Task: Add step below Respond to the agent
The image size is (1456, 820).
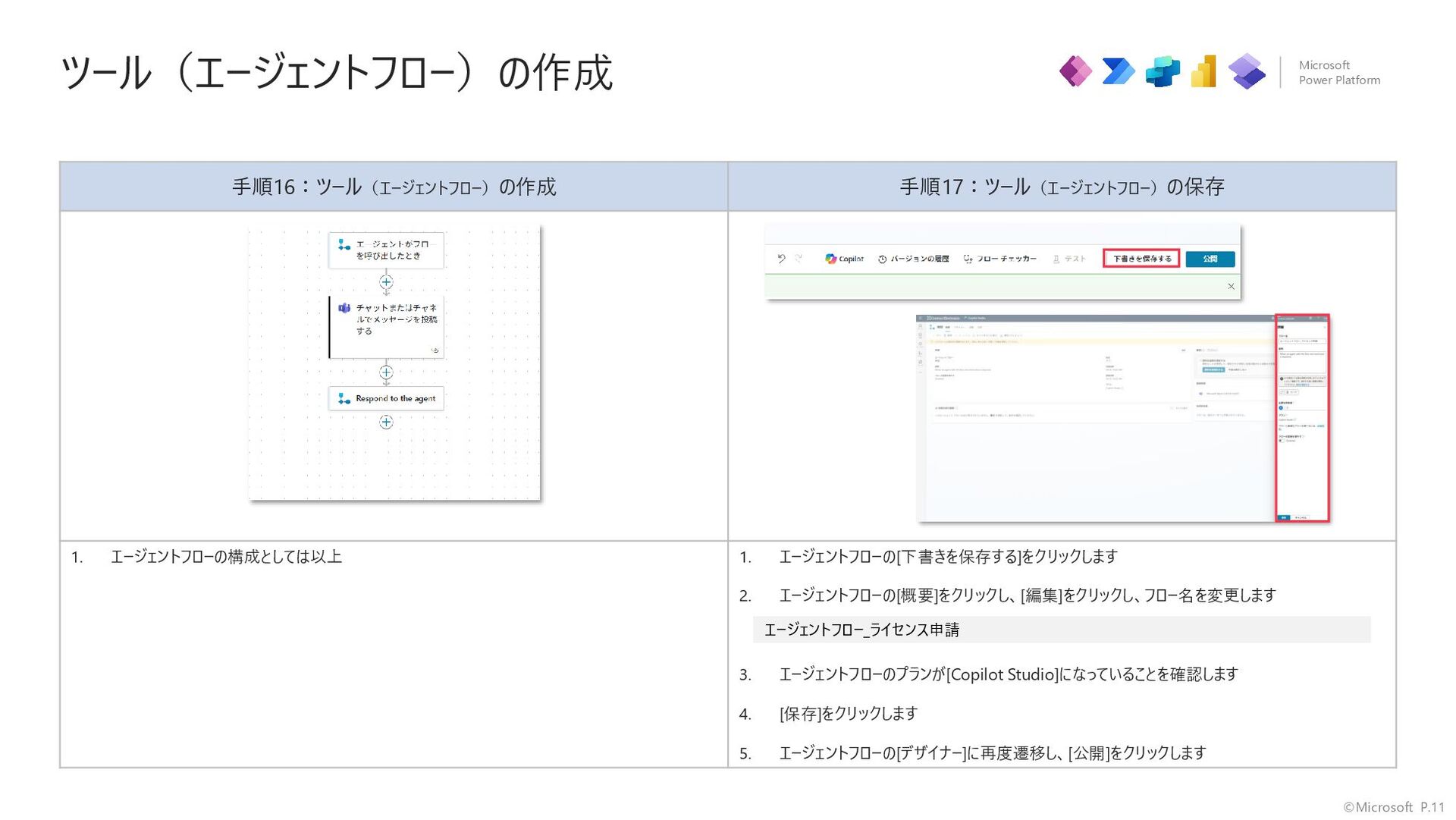Action: point(386,423)
